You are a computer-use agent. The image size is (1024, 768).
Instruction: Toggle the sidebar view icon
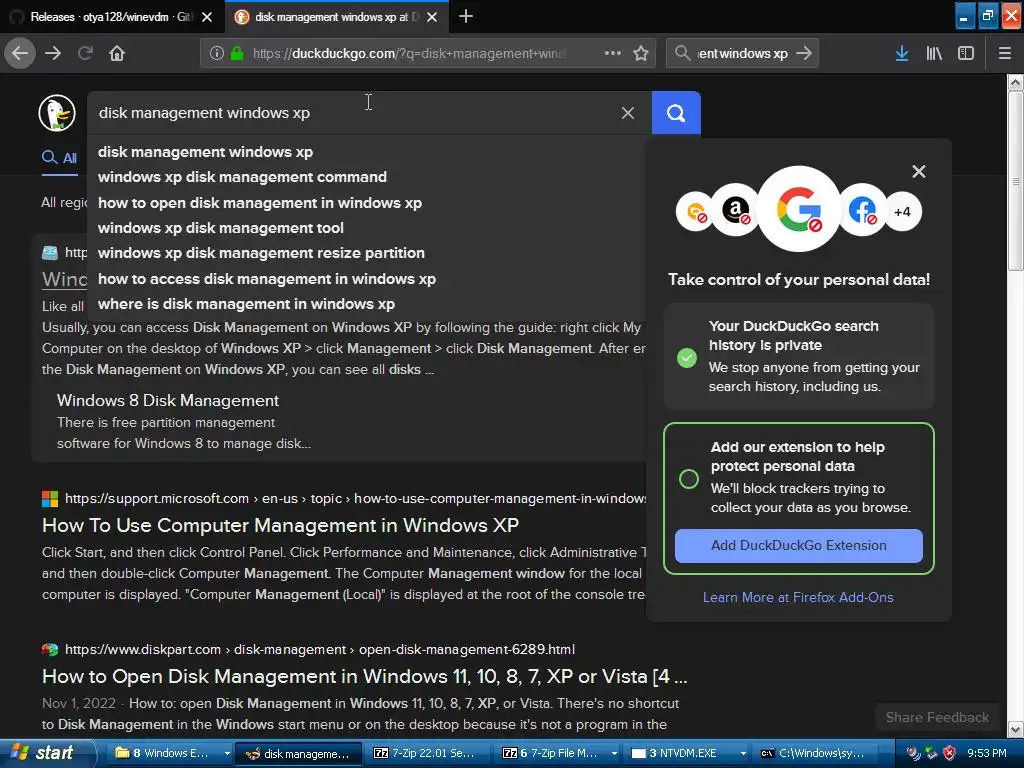pyautogui.click(x=966, y=53)
